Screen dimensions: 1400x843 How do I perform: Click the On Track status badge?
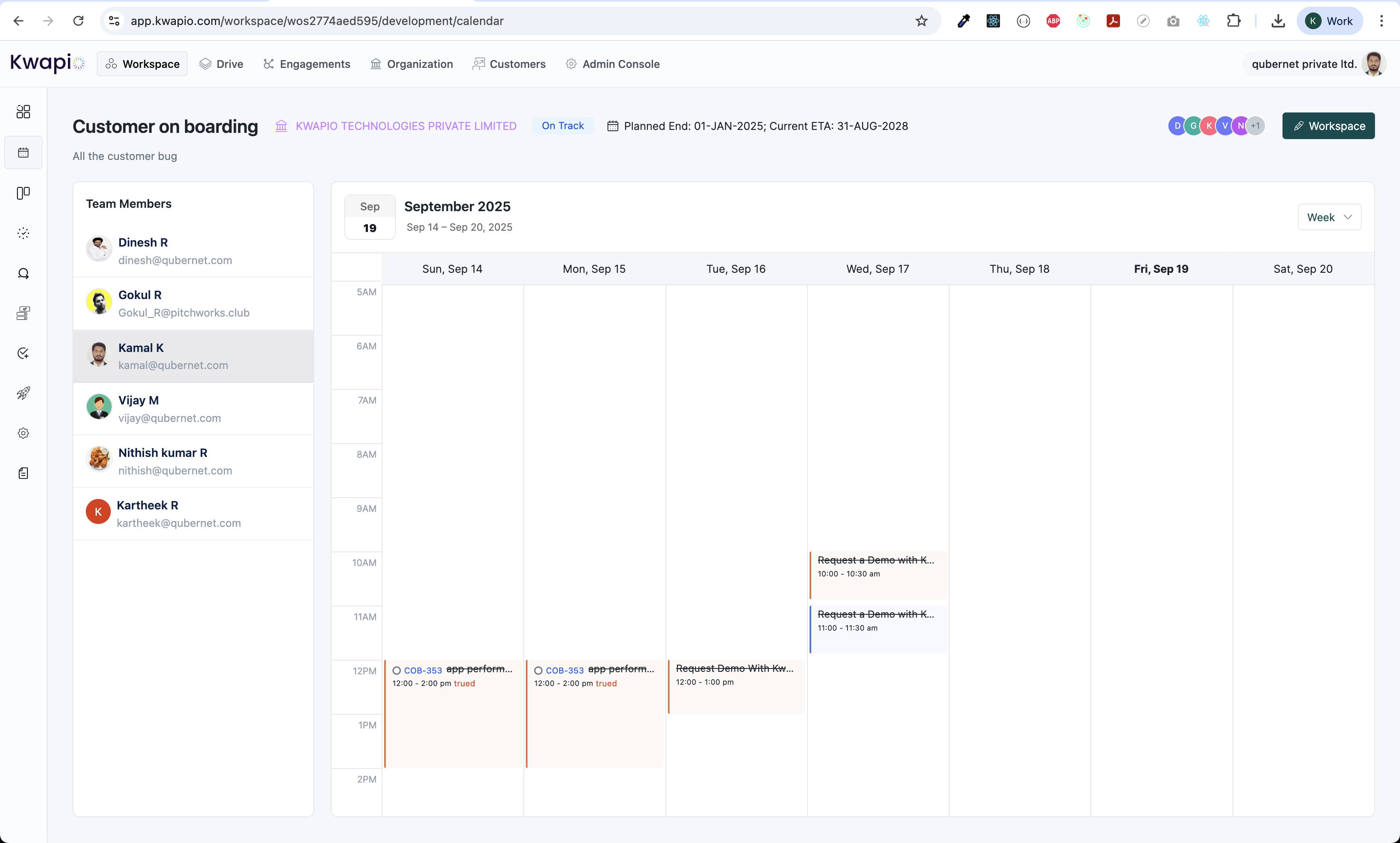coord(562,125)
